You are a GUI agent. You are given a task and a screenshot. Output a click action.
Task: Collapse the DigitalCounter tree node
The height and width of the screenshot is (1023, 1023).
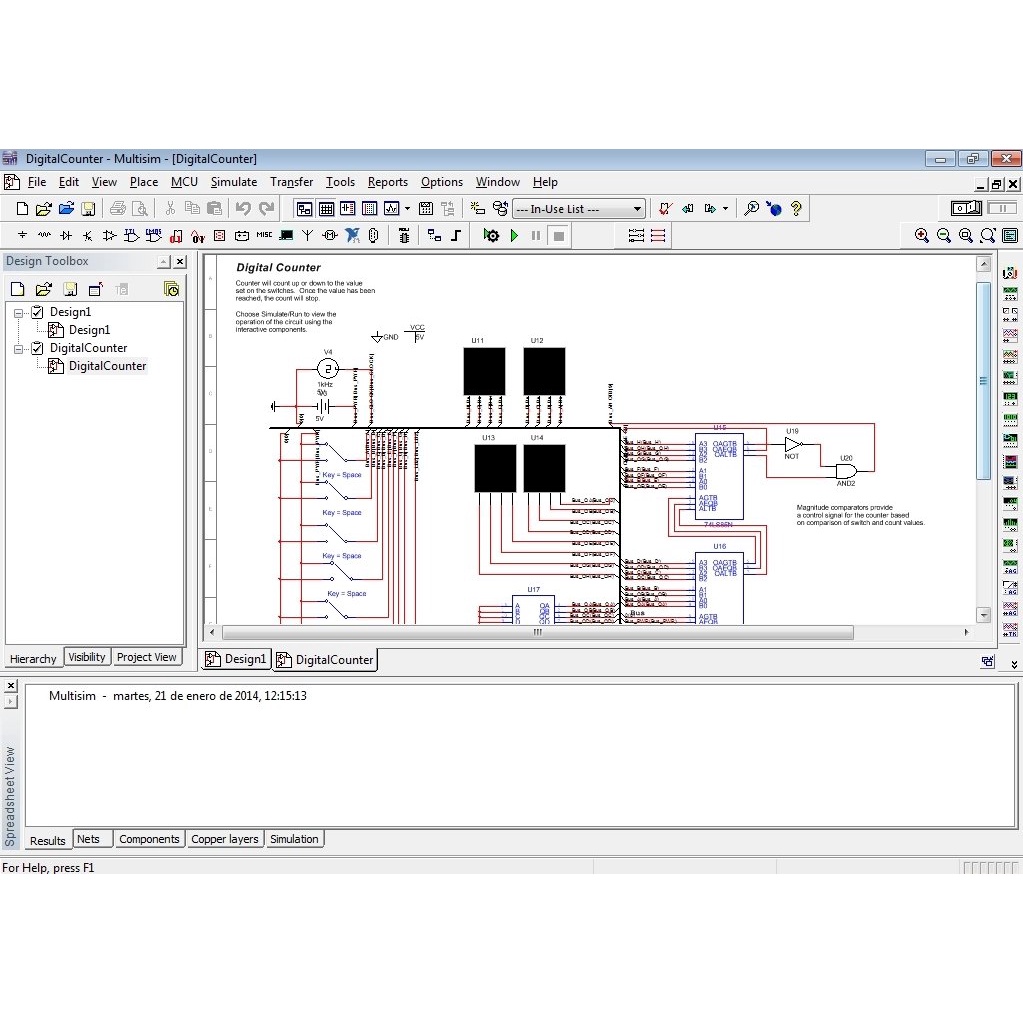pyautogui.click(x=18, y=348)
